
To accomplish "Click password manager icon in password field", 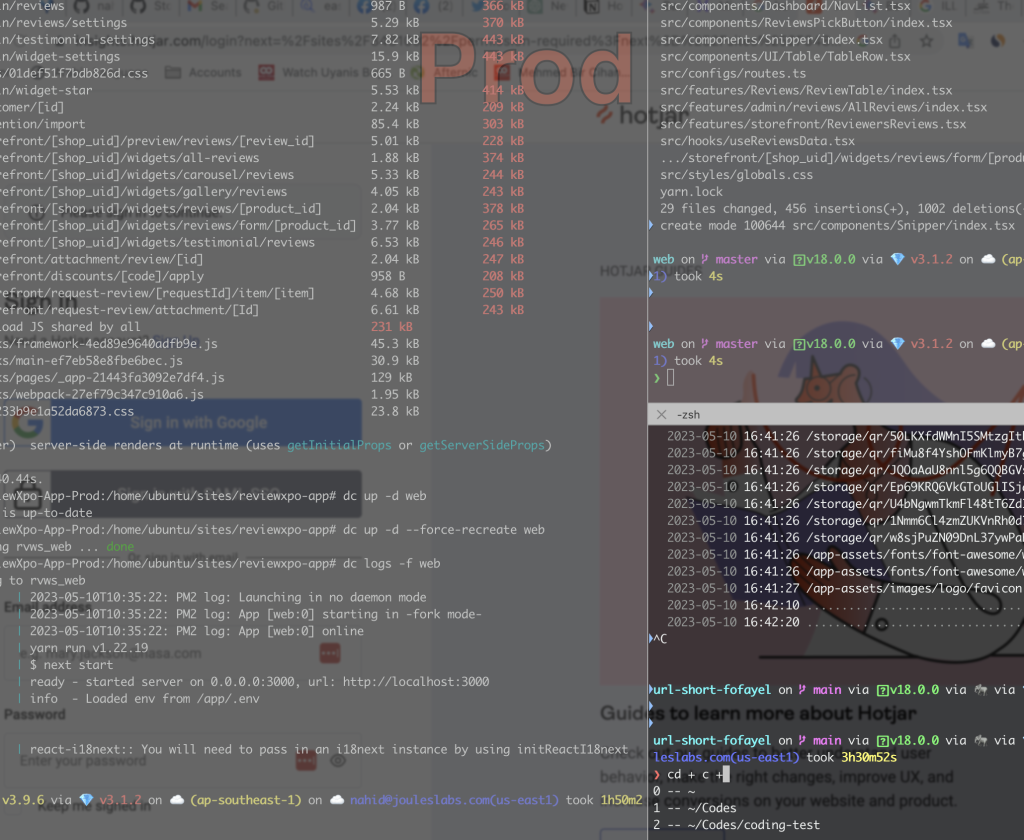I will 306,760.
